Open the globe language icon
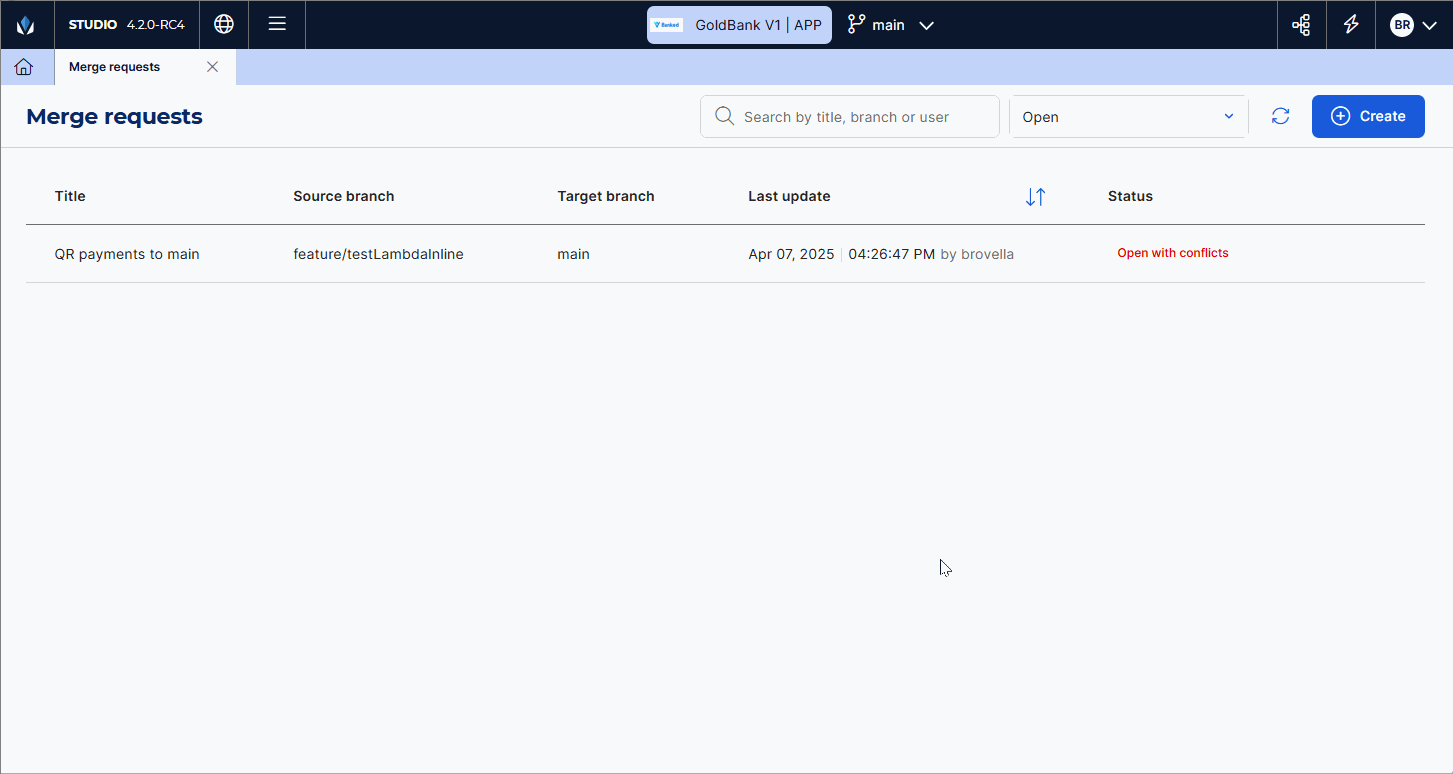Image resolution: width=1453 pixels, height=774 pixels. pos(224,25)
